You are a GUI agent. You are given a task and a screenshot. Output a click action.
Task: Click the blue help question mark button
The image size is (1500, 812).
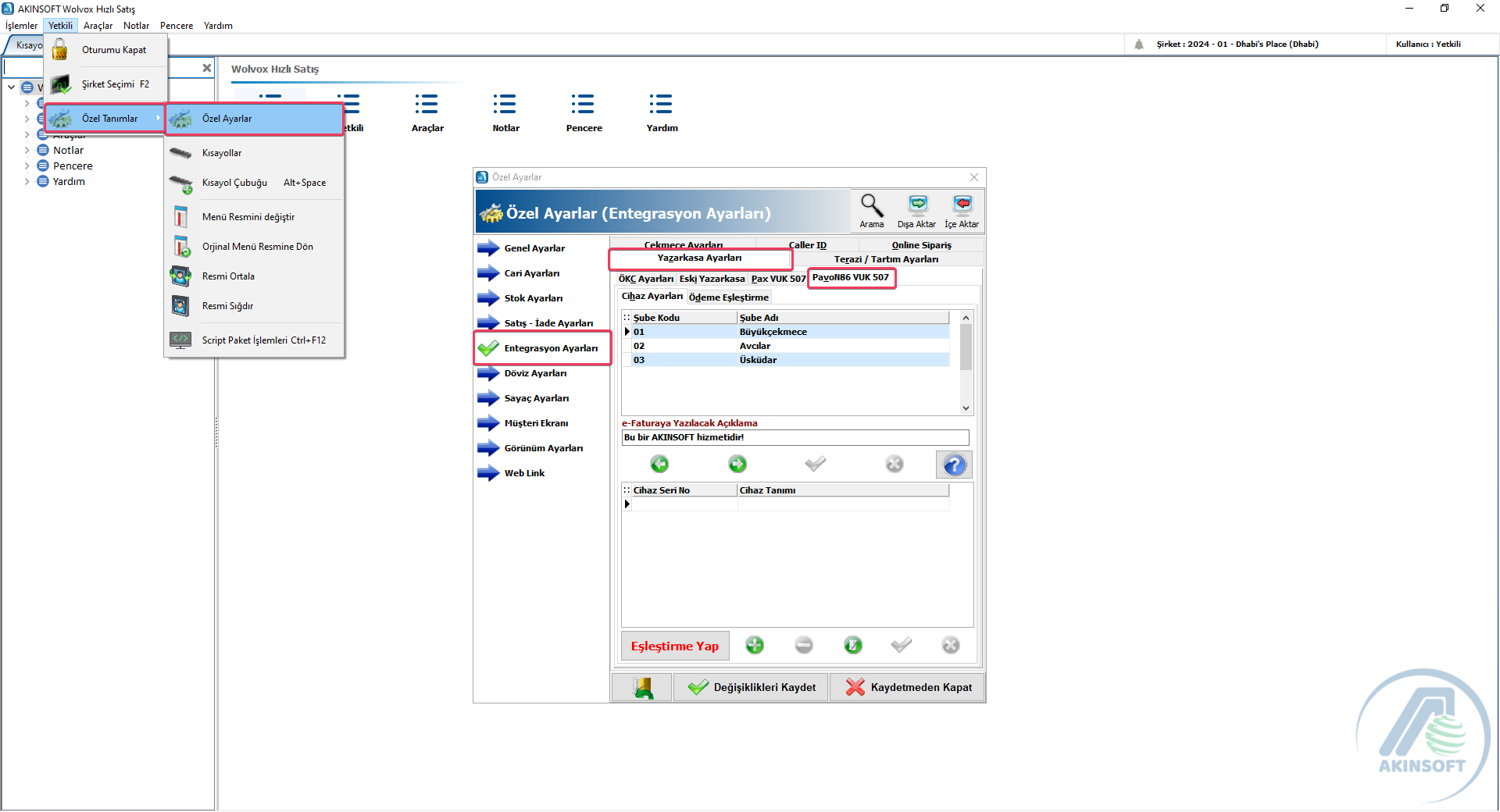[954, 465]
